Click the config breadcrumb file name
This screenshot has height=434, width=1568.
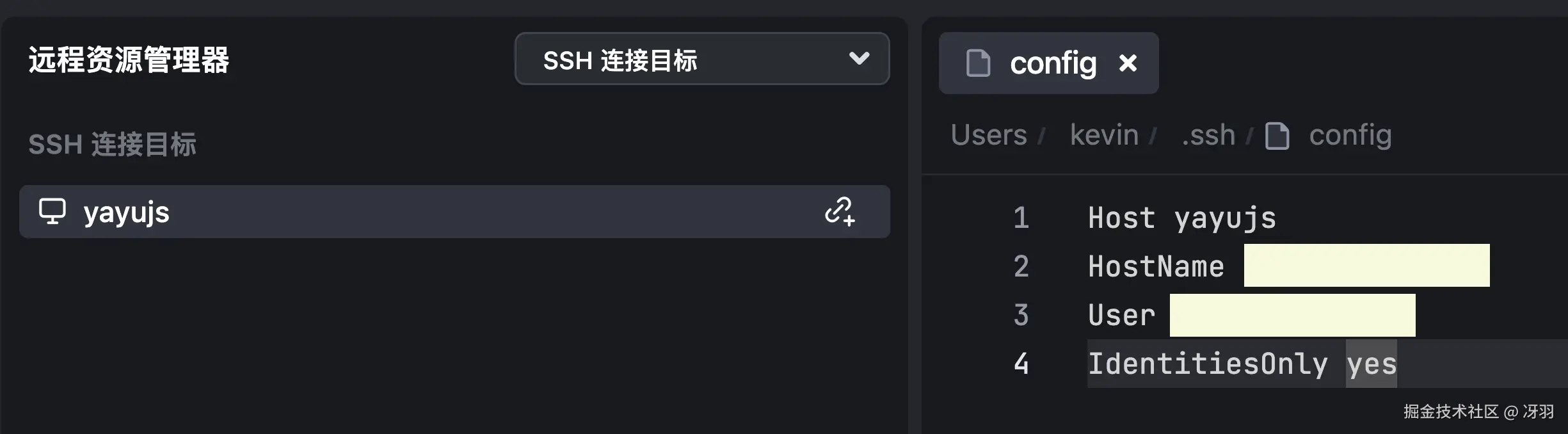click(x=1350, y=135)
